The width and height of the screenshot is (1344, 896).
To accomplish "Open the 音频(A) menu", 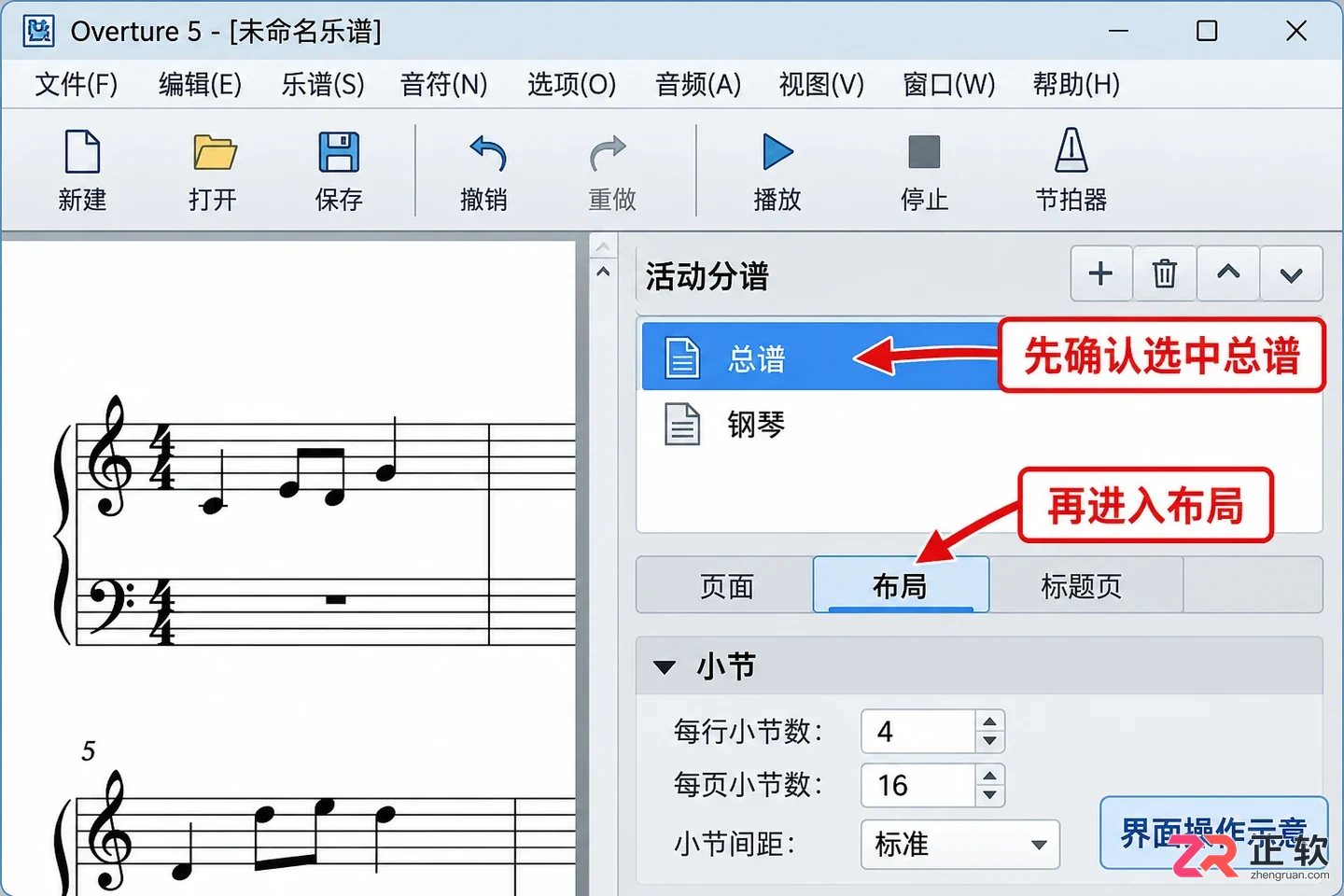I will pyautogui.click(x=698, y=84).
